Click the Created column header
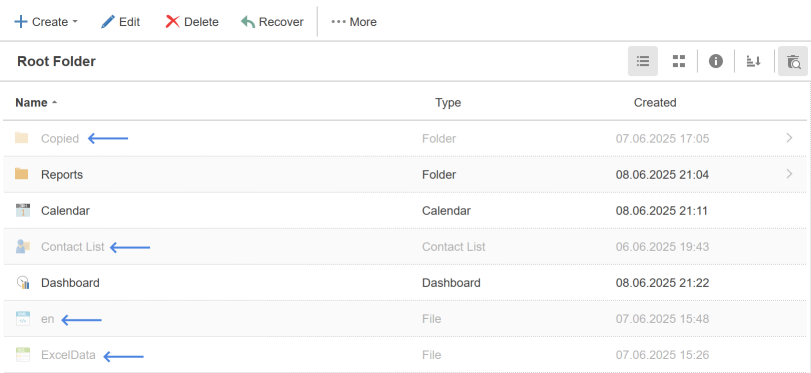Viewport: 811px width, 373px height. [655, 102]
